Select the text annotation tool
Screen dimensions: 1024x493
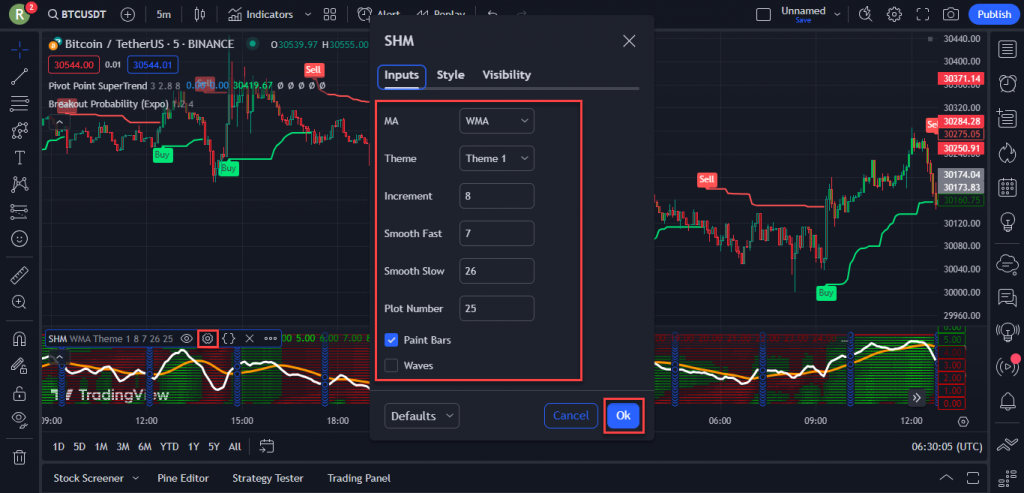tap(20, 157)
